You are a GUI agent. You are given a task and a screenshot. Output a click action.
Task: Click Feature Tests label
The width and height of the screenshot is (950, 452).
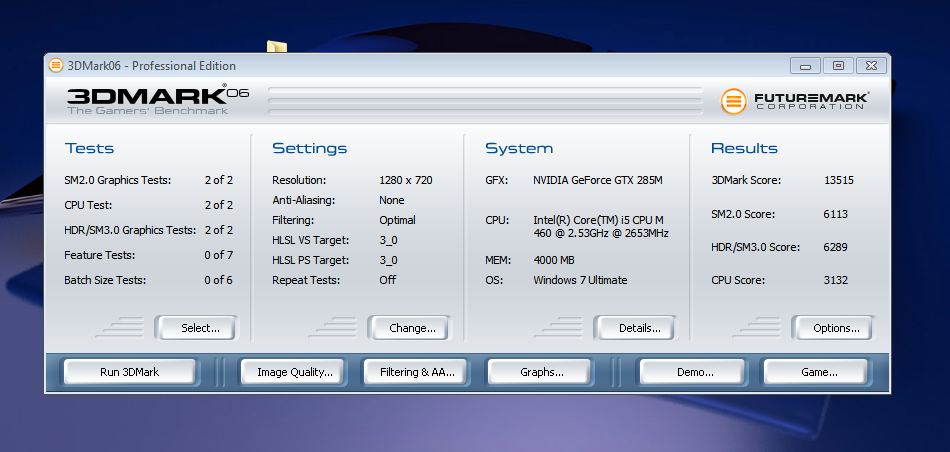click(x=99, y=255)
